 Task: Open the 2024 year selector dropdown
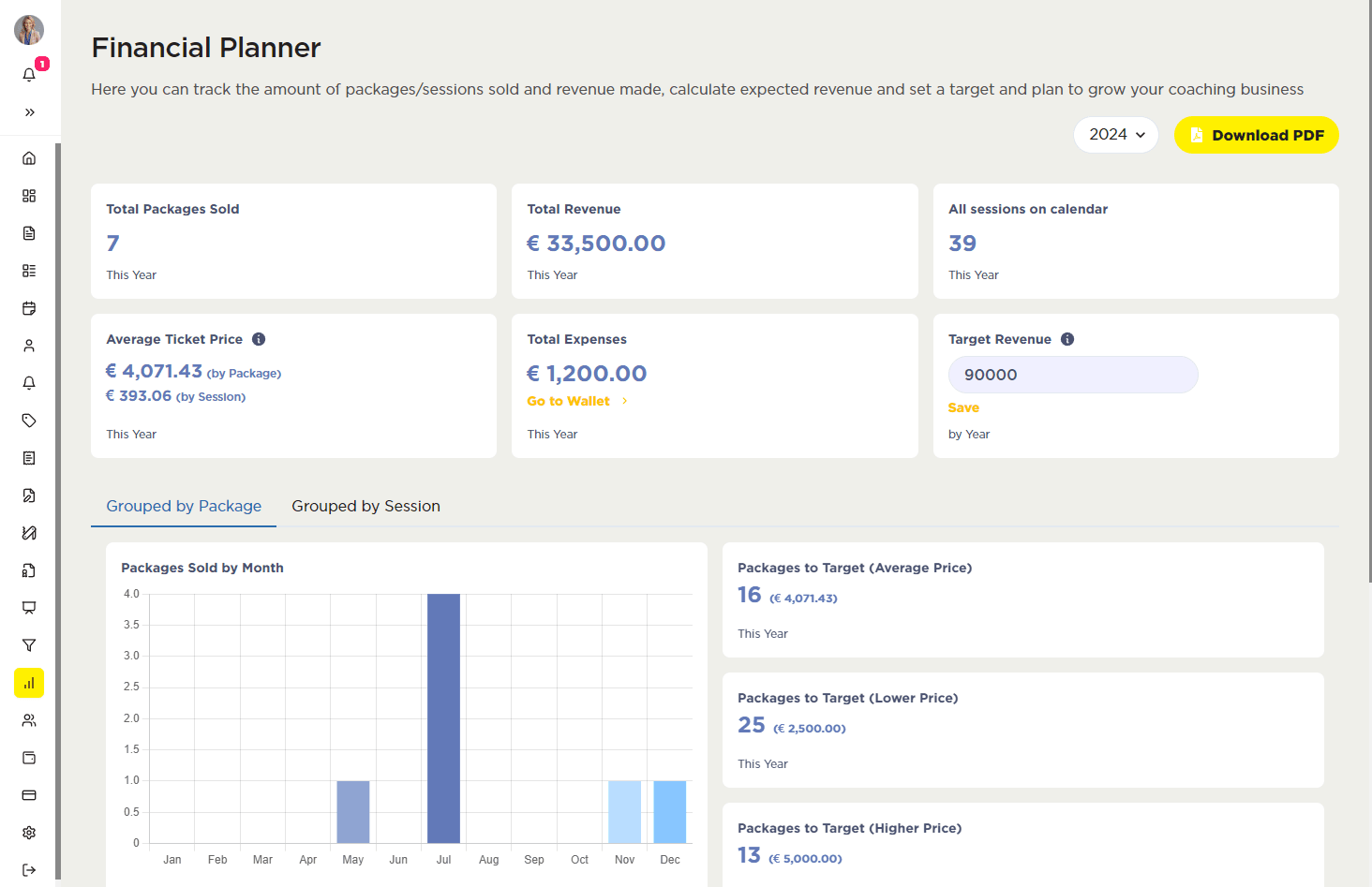click(x=1115, y=134)
